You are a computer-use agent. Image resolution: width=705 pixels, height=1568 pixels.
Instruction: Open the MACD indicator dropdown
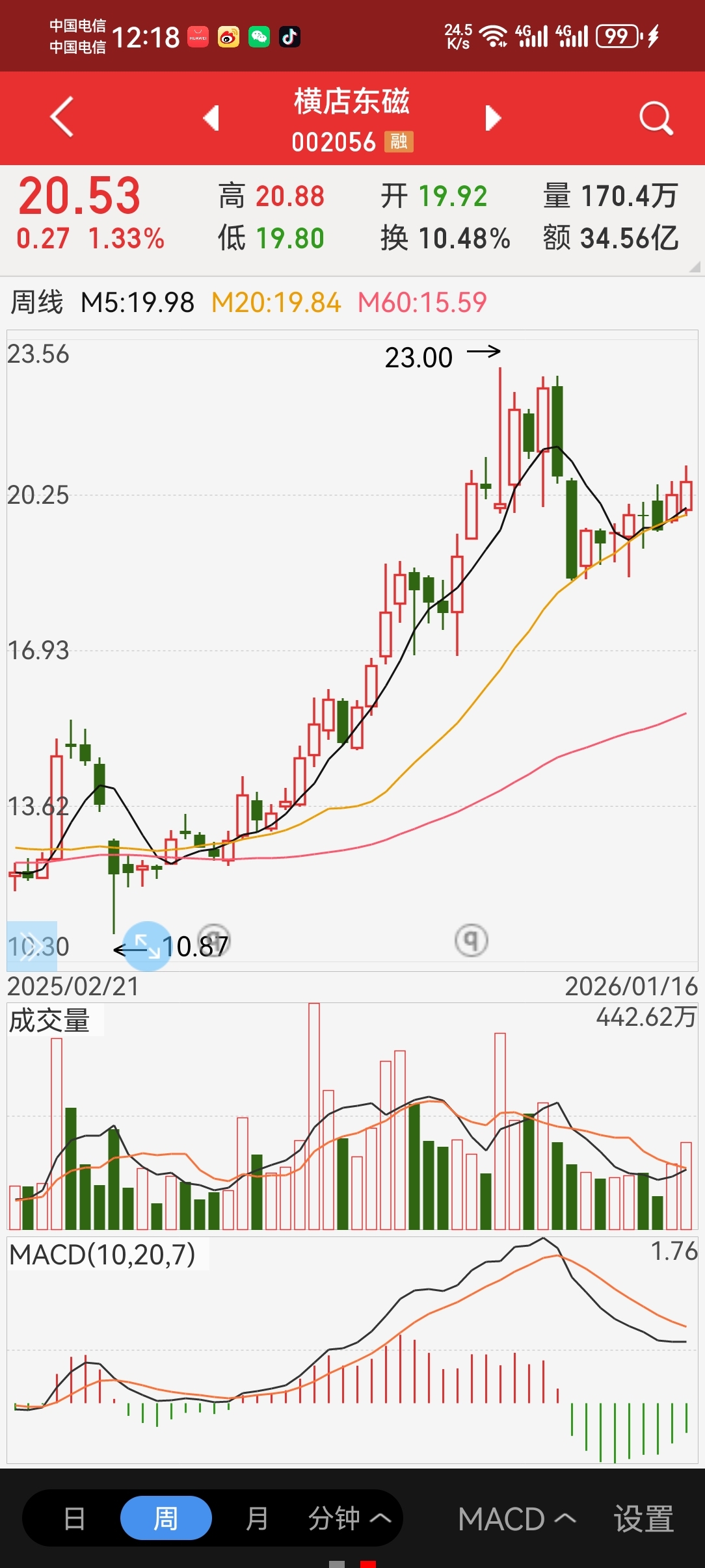click(x=517, y=1519)
